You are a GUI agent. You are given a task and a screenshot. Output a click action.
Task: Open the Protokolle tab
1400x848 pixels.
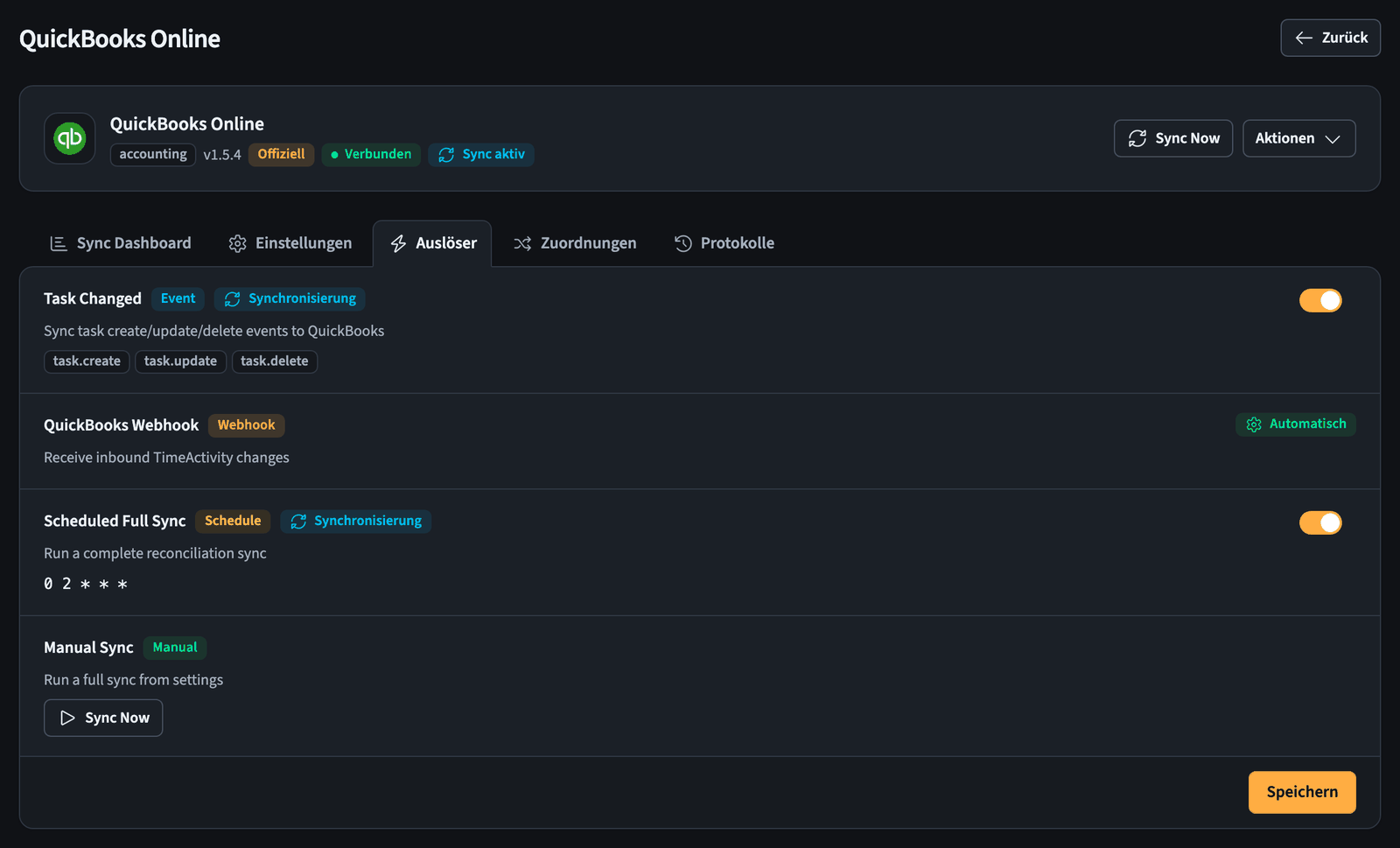click(x=724, y=243)
